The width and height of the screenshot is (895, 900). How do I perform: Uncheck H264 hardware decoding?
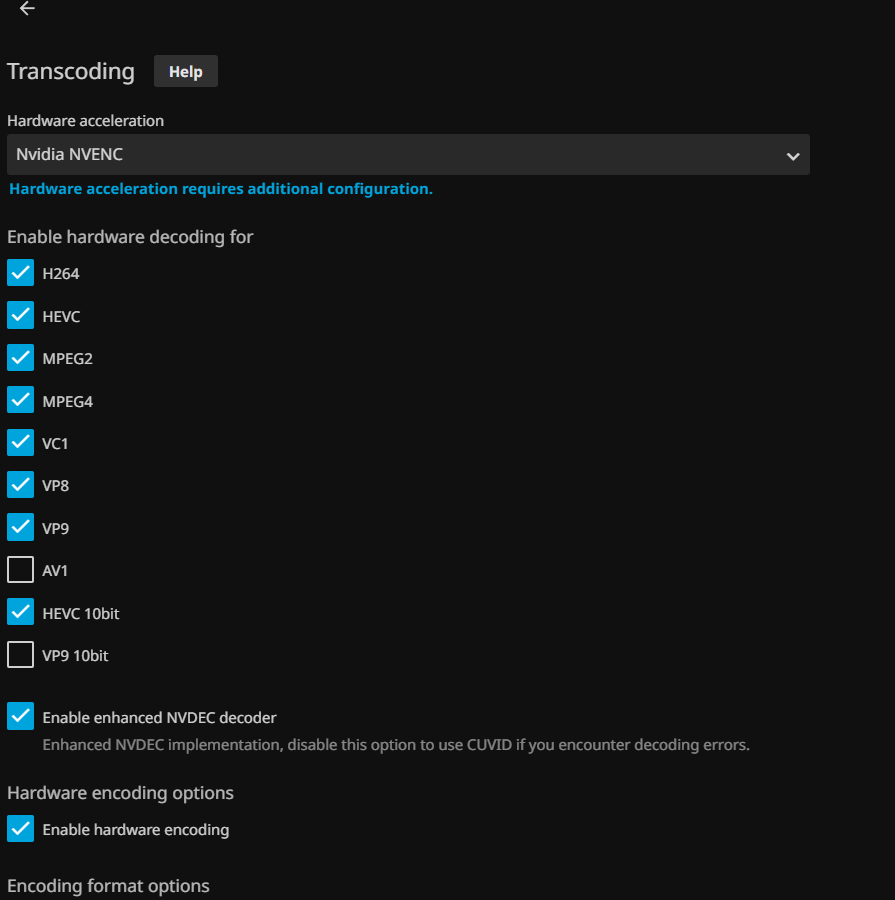coord(21,273)
